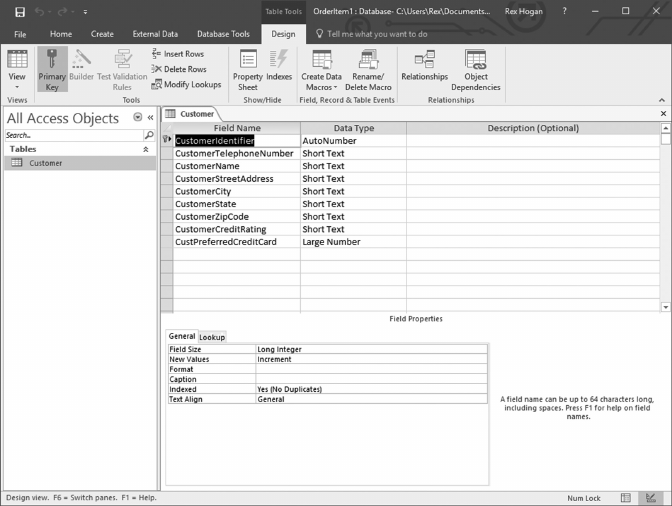Click the empty Format property field
Image resolution: width=672 pixels, height=506 pixels.
pos(371,369)
